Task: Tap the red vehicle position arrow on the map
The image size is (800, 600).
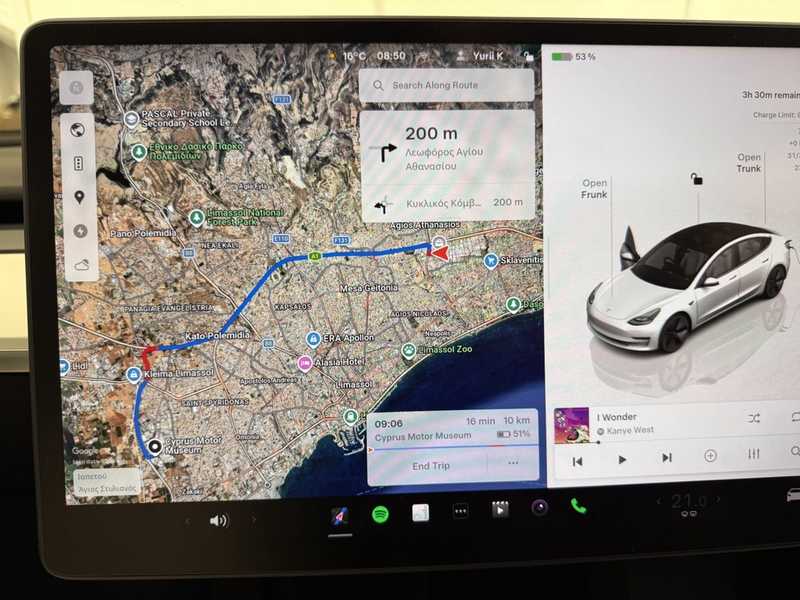Action: [438, 253]
